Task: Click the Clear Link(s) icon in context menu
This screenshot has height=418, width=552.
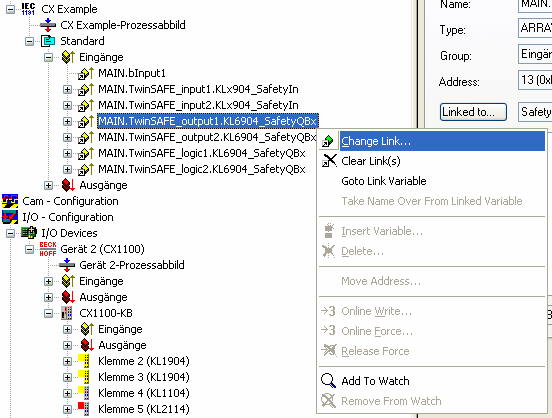Action: [329, 161]
